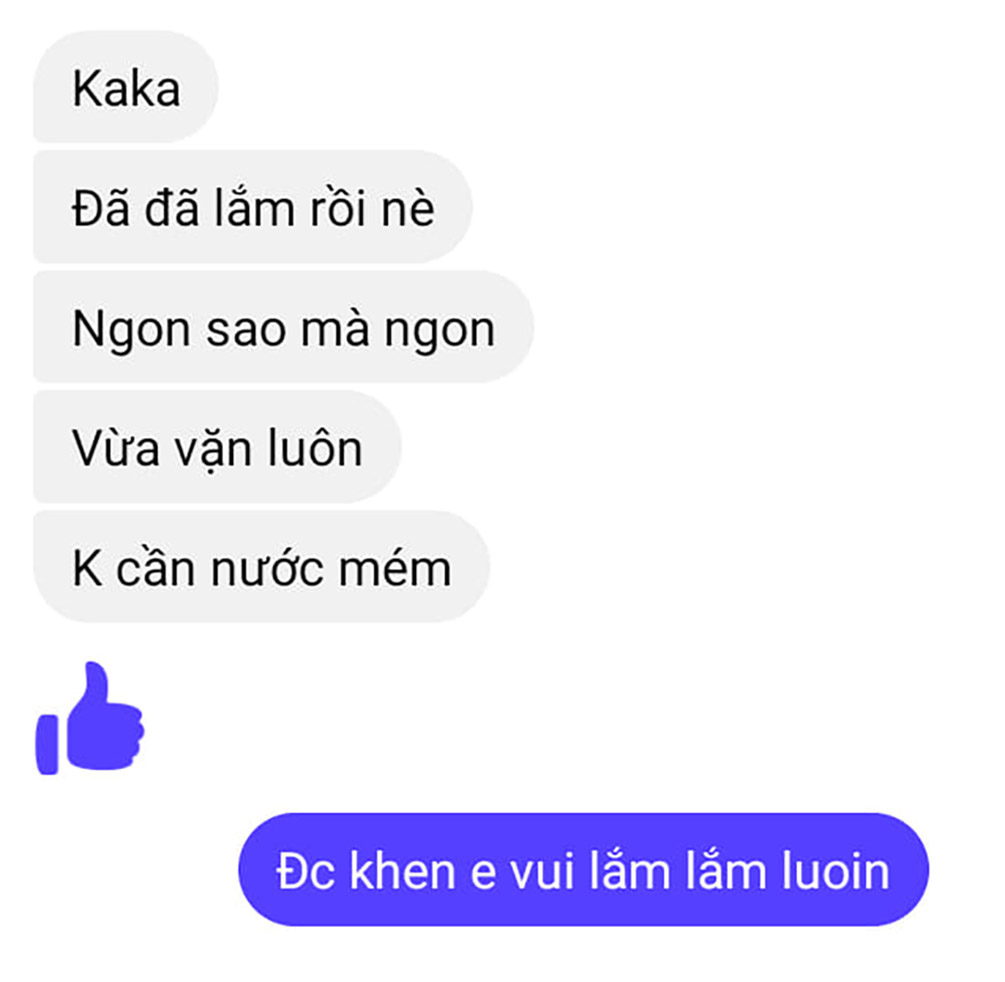
Task: Click the word 'luôn' in the gray bubble
Action: pos(315,448)
